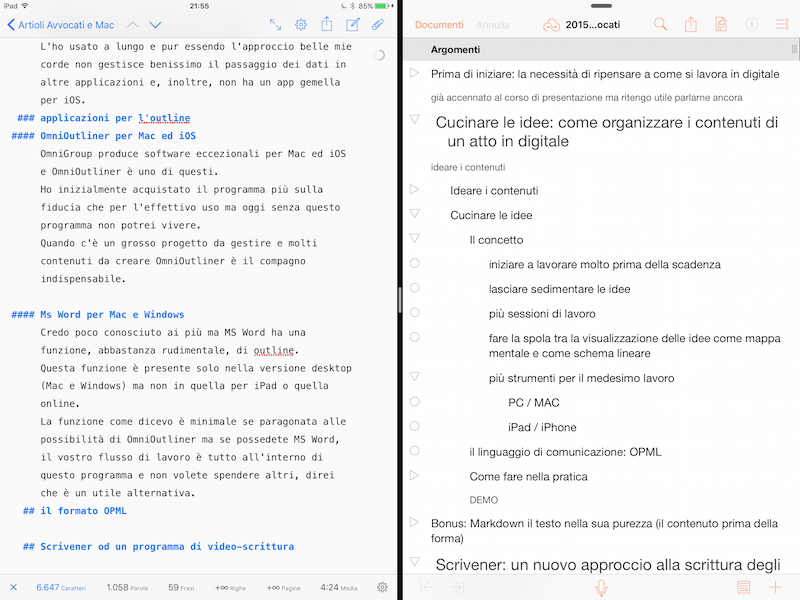Image resolution: width=800 pixels, height=600 pixels.
Task: Search the outline with magnifier icon
Action: (x=660, y=24)
